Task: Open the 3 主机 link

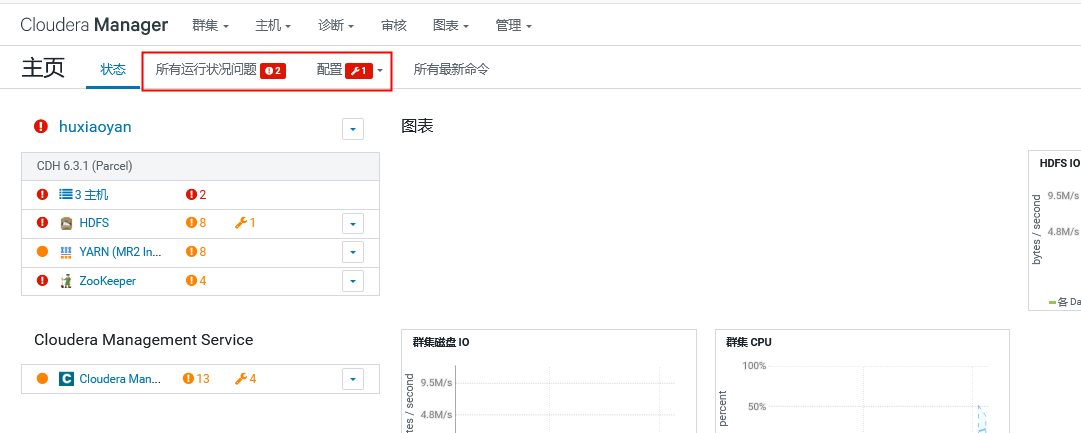Action: (91, 195)
